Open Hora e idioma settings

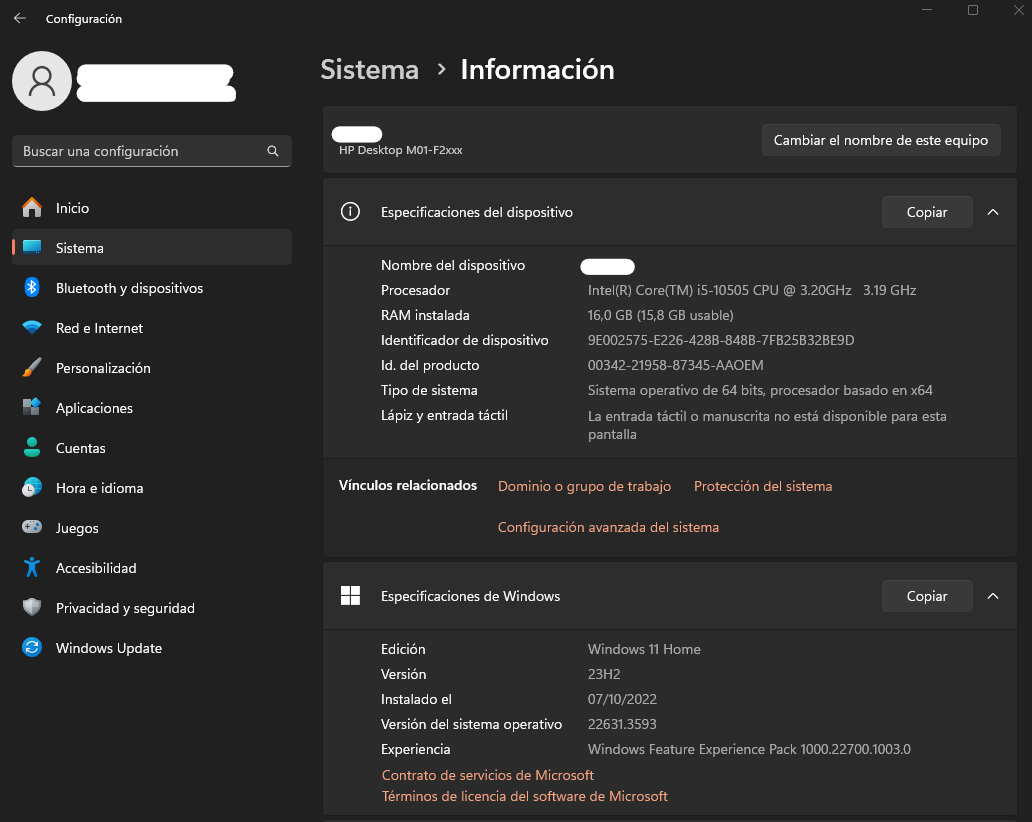click(x=152, y=488)
